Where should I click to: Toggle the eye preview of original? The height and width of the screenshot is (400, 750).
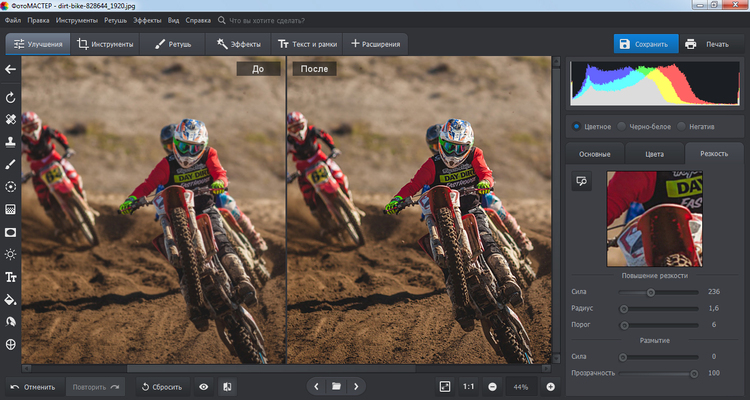[204, 386]
